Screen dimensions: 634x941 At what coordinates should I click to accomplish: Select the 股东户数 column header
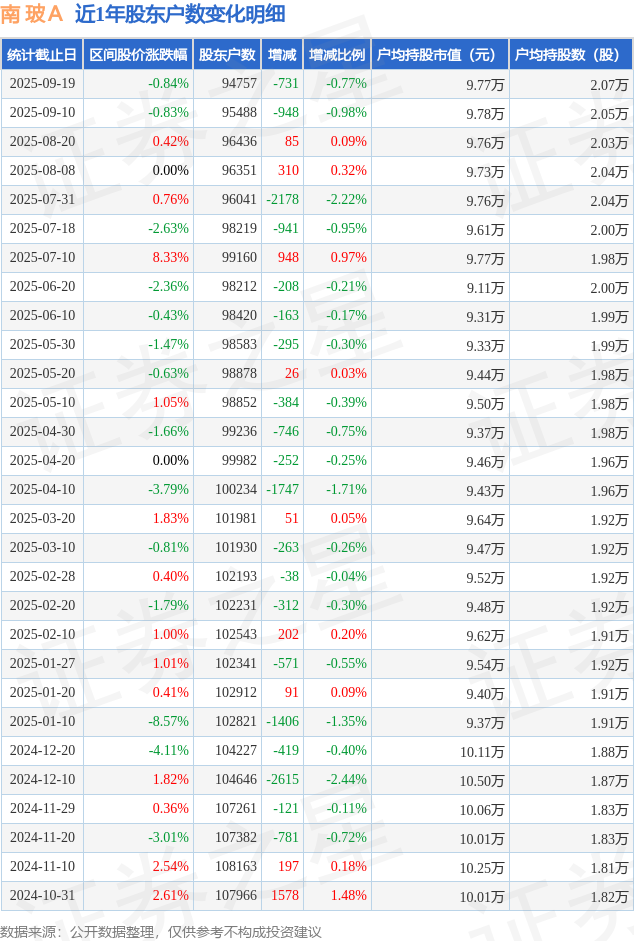[226, 55]
